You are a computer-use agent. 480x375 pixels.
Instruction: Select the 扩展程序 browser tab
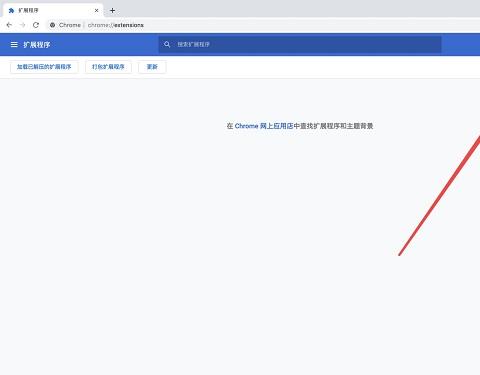[53, 10]
